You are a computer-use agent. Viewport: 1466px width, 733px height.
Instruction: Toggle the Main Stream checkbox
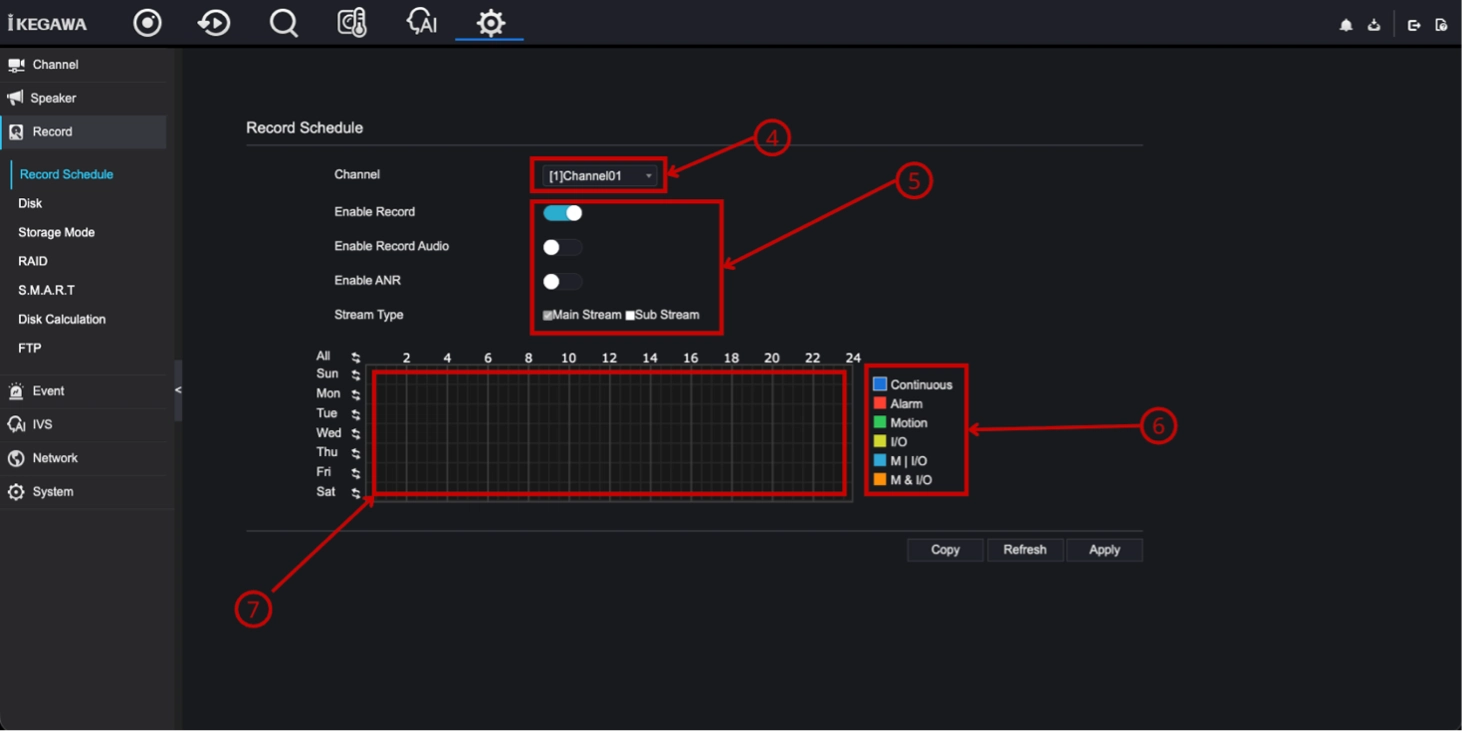(x=549, y=316)
